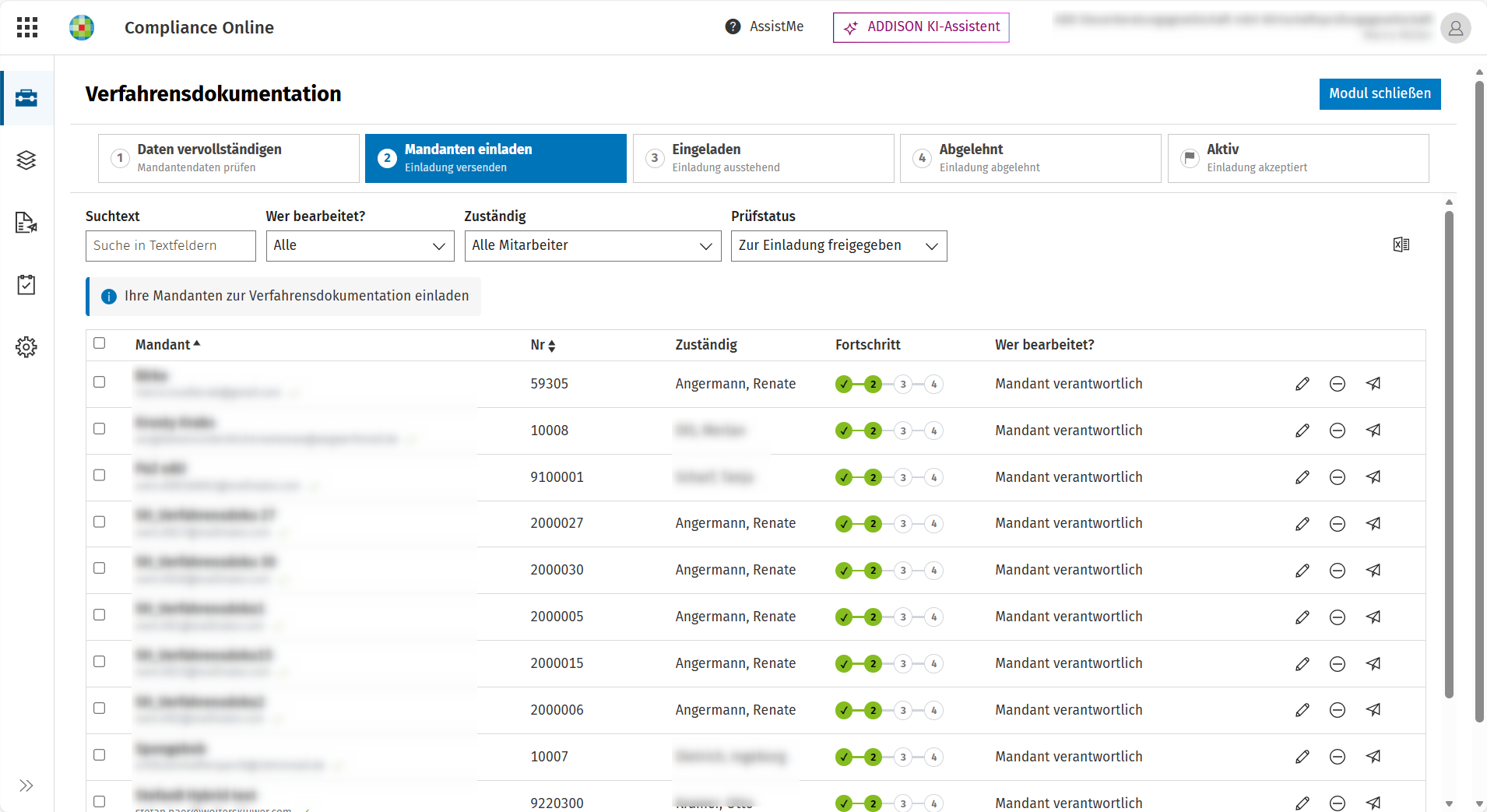Viewport: 1487px width, 812px height.
Task: Click the 'Wer bearbeitet?' column header
Action: (1045, 345)
